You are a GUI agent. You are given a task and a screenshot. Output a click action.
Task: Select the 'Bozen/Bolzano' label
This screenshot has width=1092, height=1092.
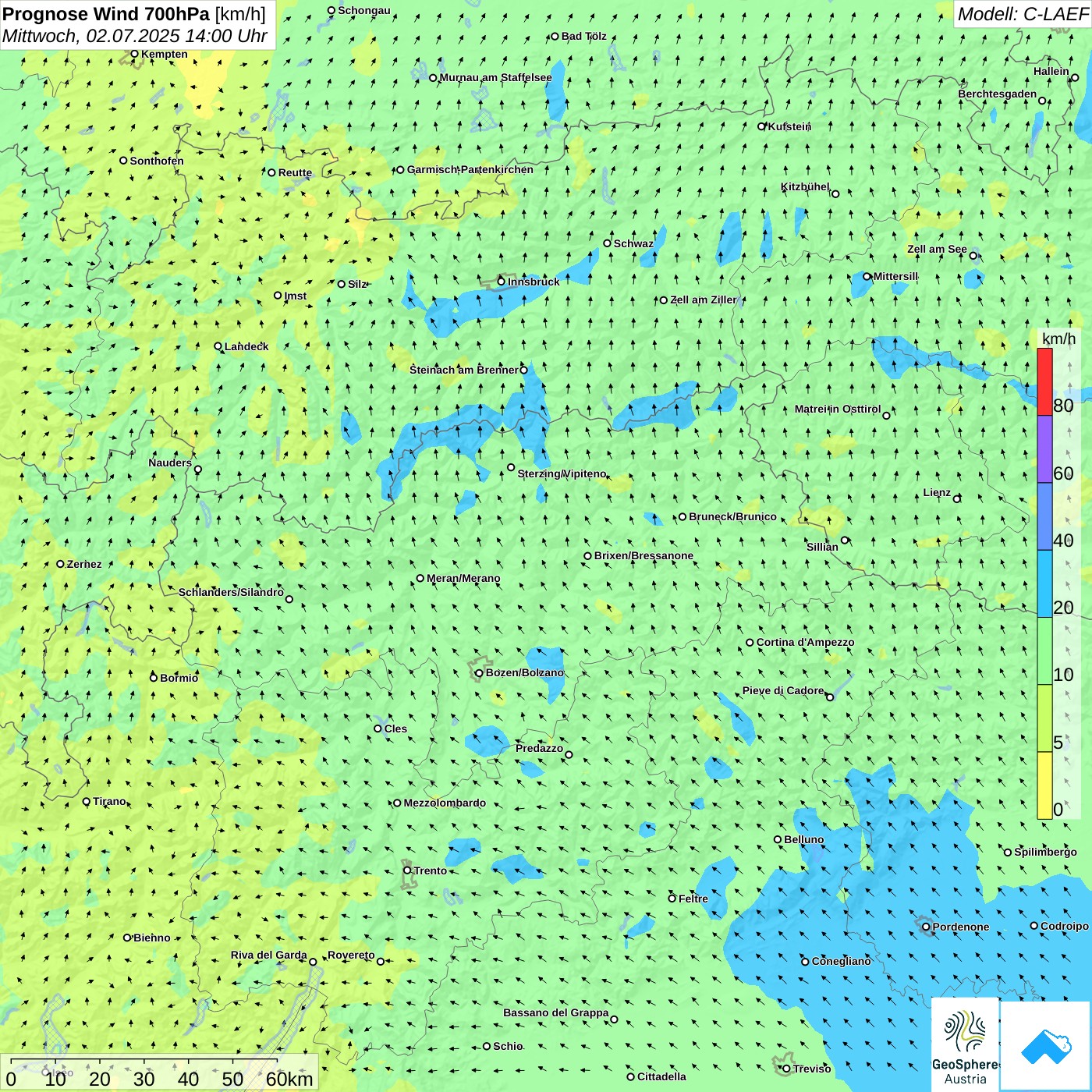(524, 672)
